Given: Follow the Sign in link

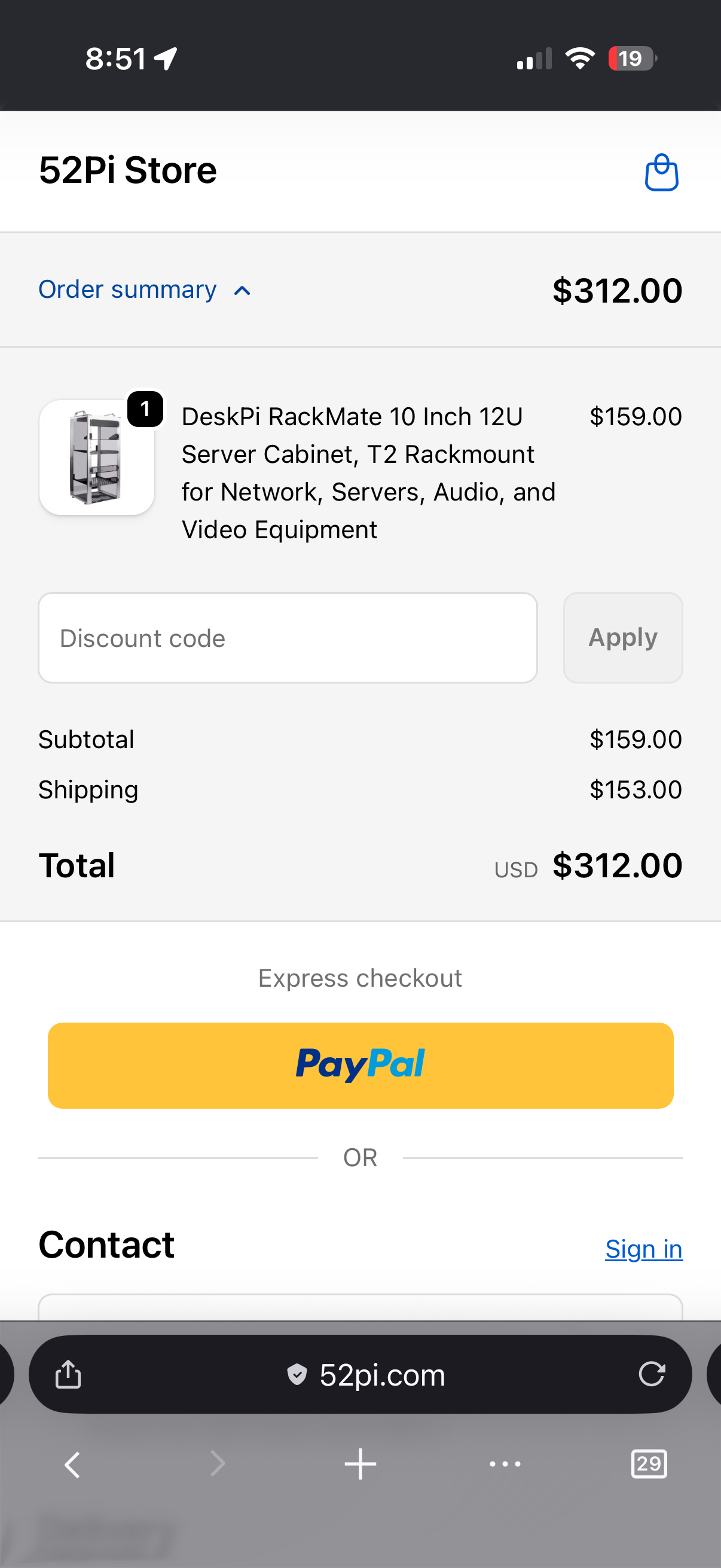Looking at the screenshot, I should click(643, 1249).
